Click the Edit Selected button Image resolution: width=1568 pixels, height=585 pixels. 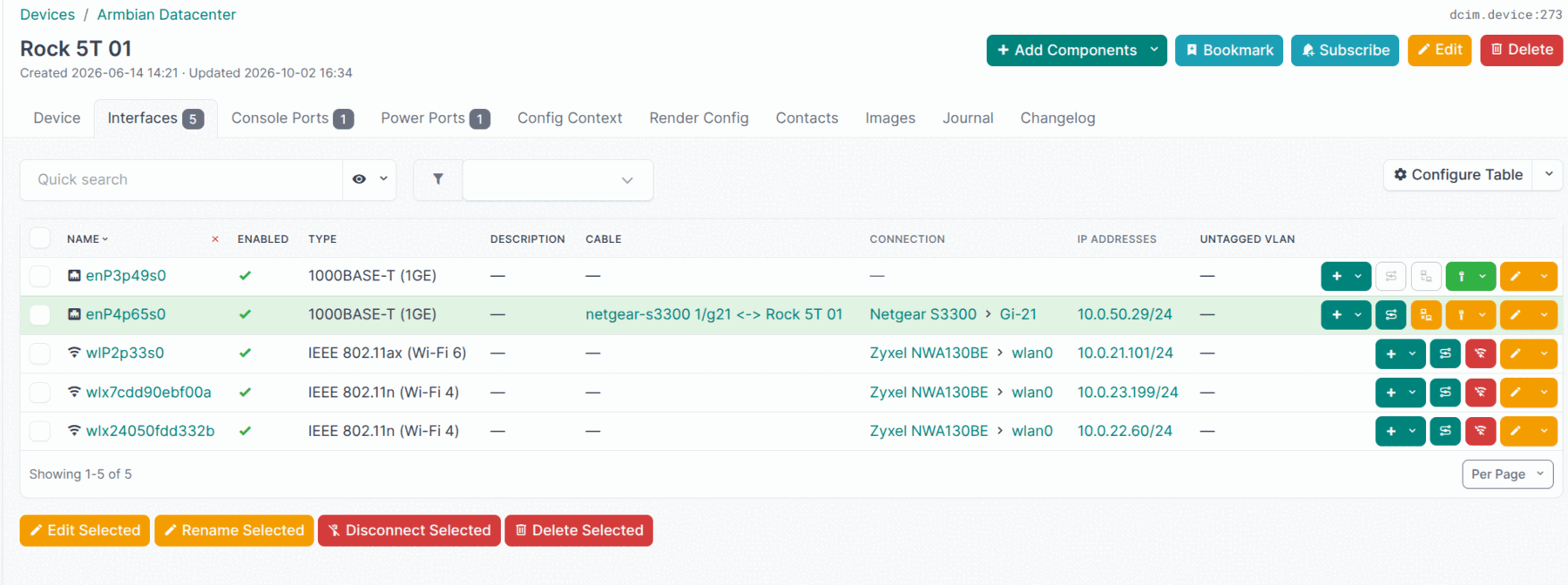[84, 530]
